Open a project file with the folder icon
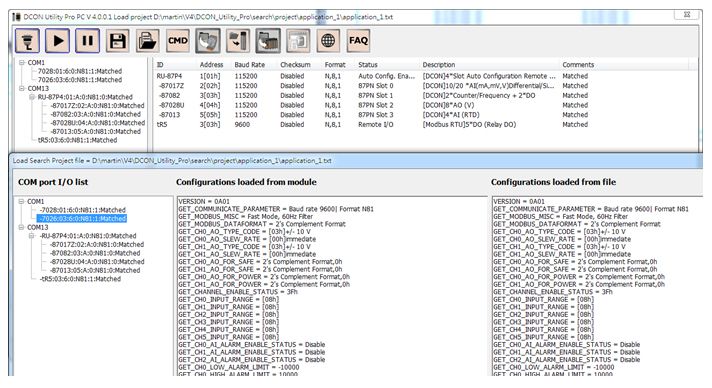The height and width of the screenshot is (388, 712). coord(148,41)
